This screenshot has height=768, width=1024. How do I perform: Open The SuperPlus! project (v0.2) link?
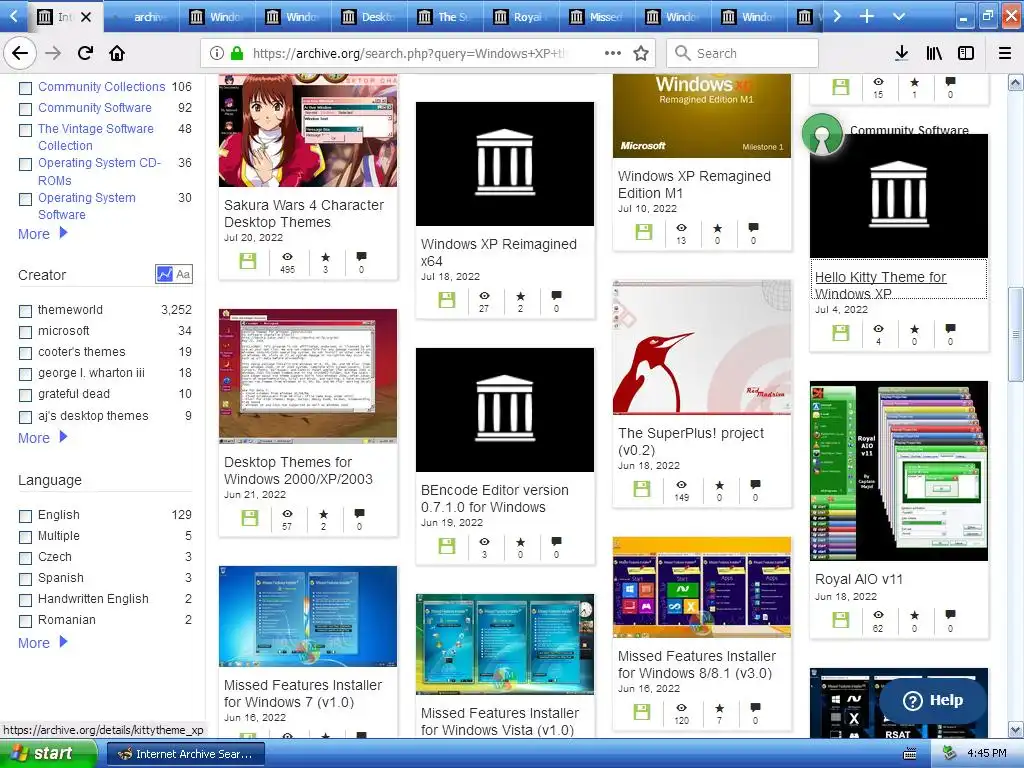(690, 441)
